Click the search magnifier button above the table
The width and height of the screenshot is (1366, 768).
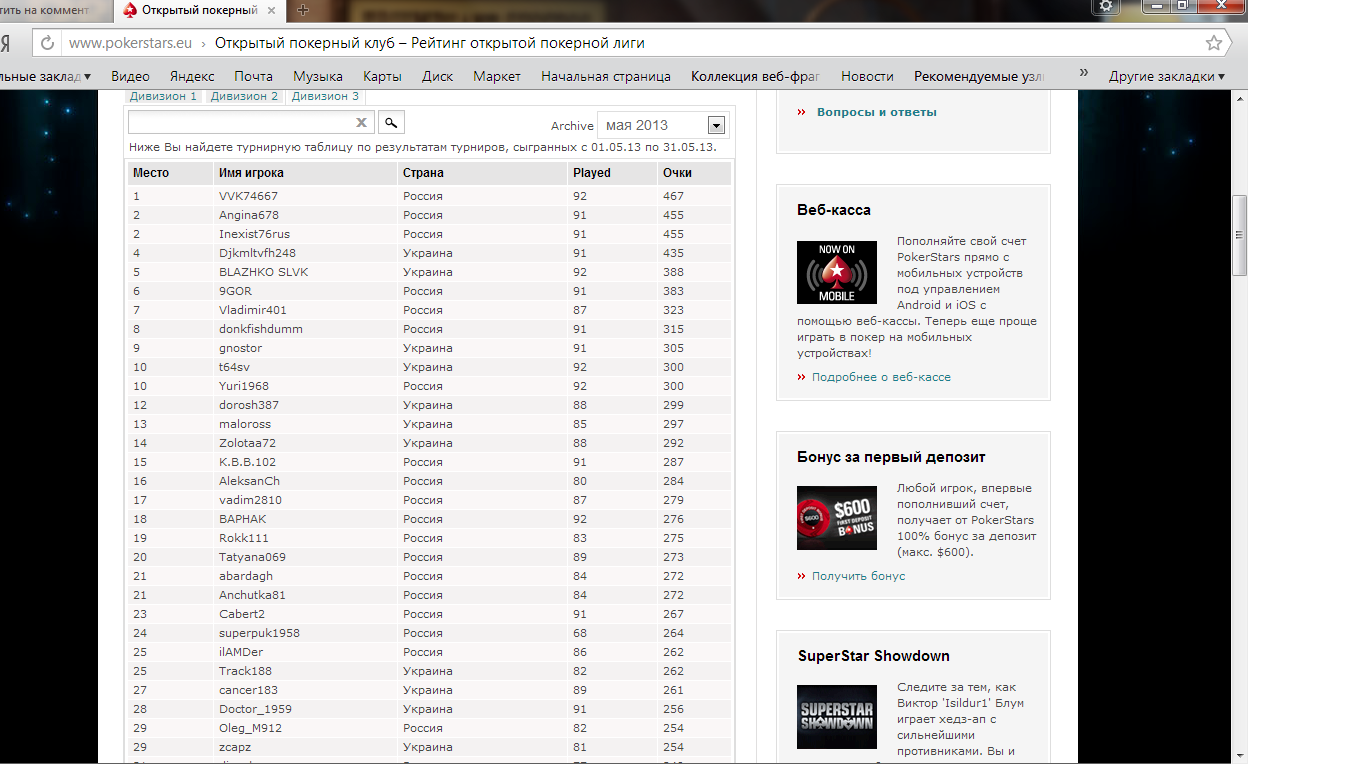(x=391, y=122)
